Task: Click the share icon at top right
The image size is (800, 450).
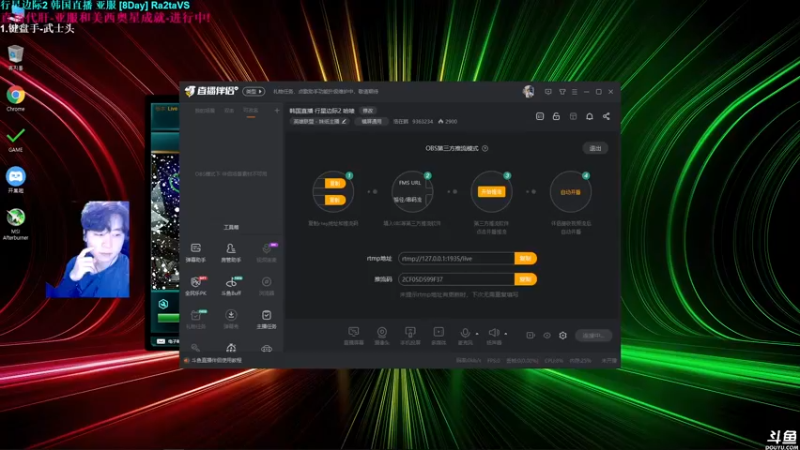Action: [x=606, y=116]
